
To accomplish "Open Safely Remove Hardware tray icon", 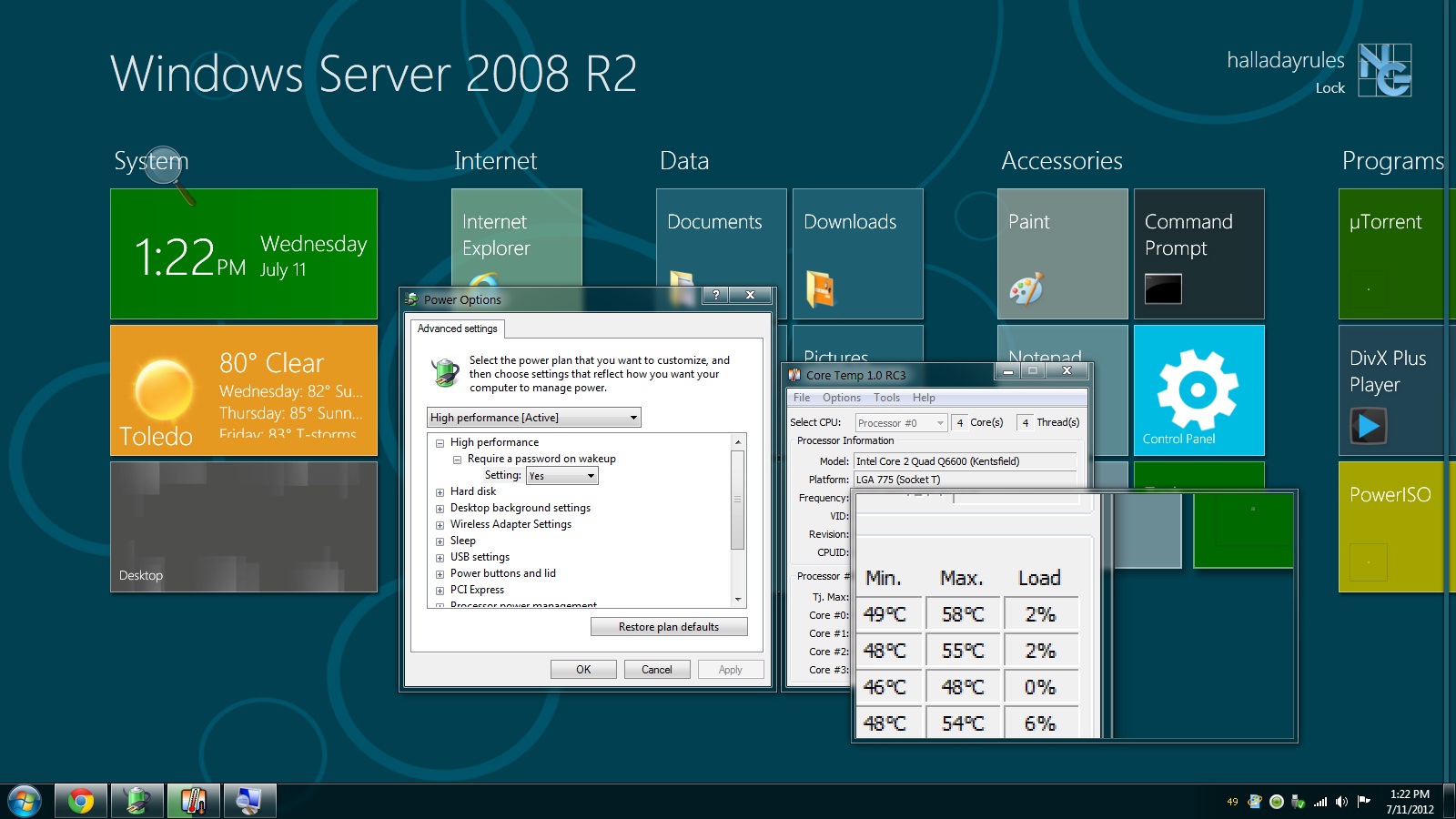I will (x=1299, y=802).
